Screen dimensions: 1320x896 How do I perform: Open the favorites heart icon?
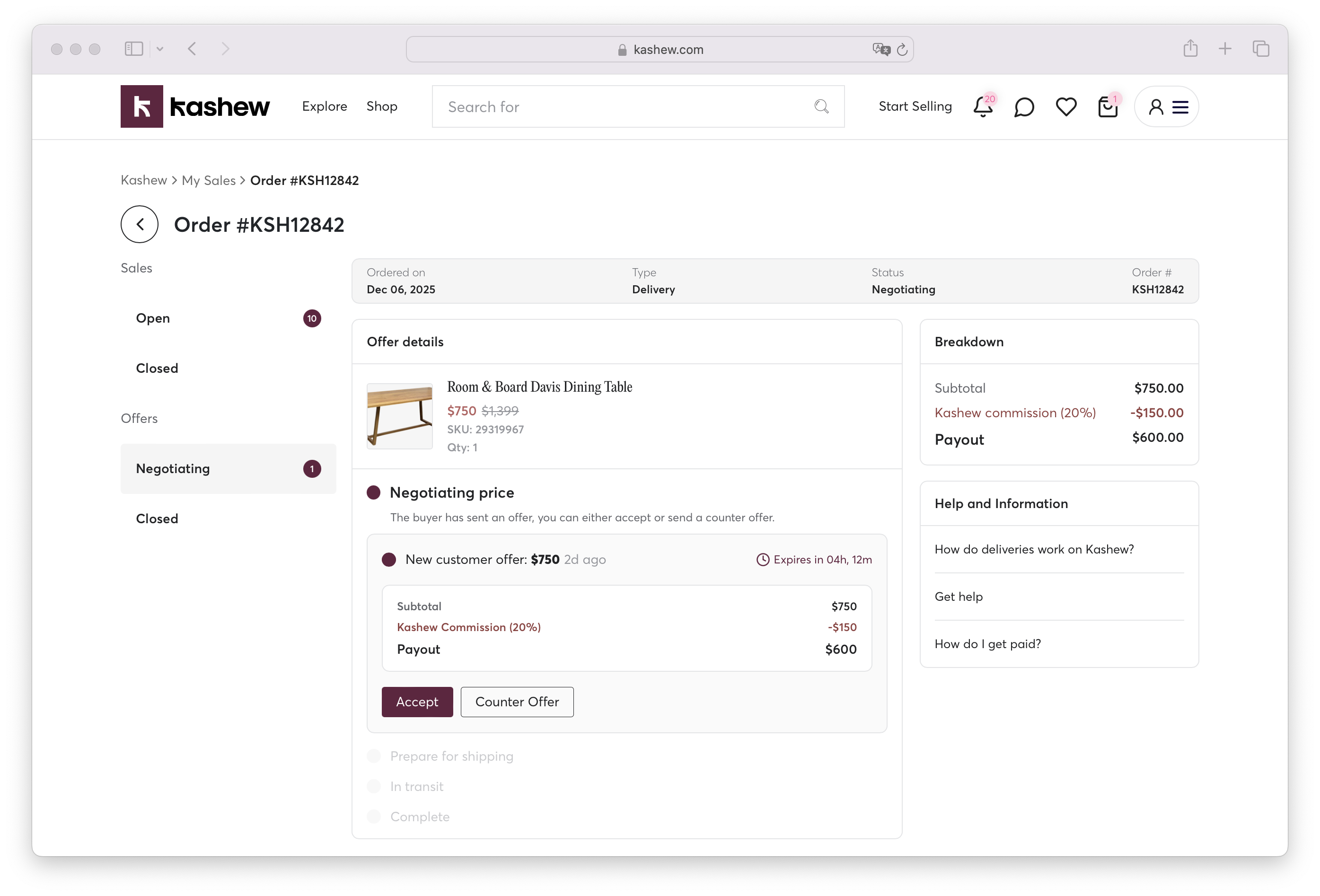tap(1065, 107)
